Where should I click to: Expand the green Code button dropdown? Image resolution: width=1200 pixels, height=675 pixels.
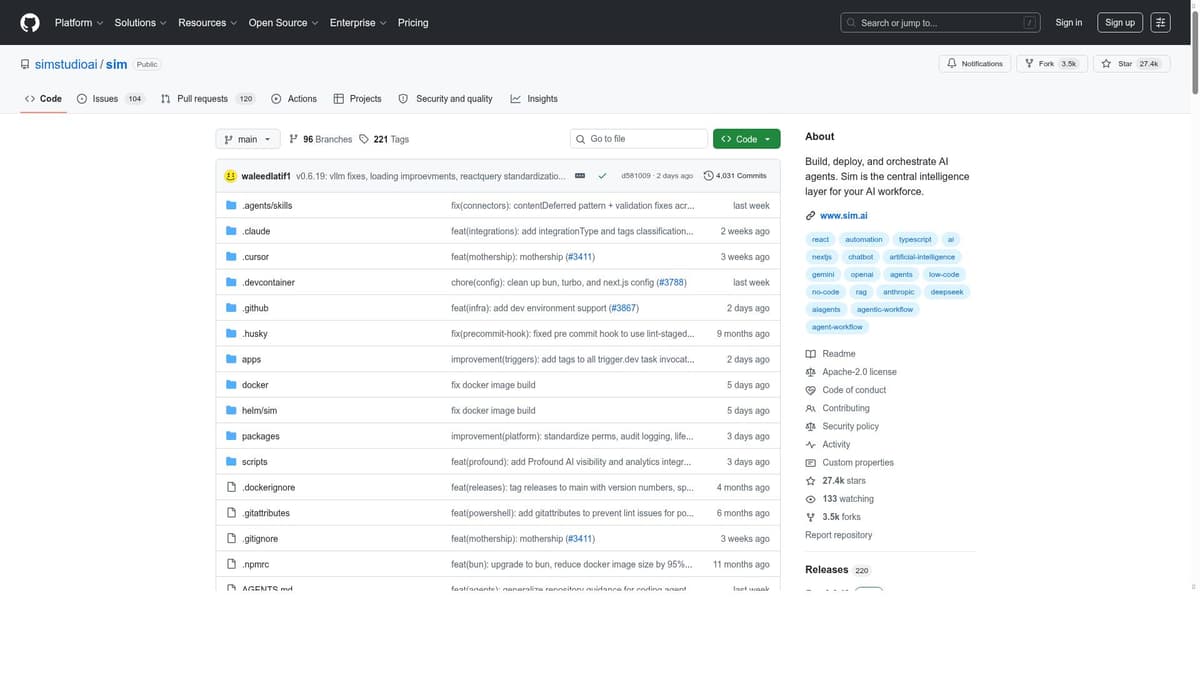click(747, 139)
